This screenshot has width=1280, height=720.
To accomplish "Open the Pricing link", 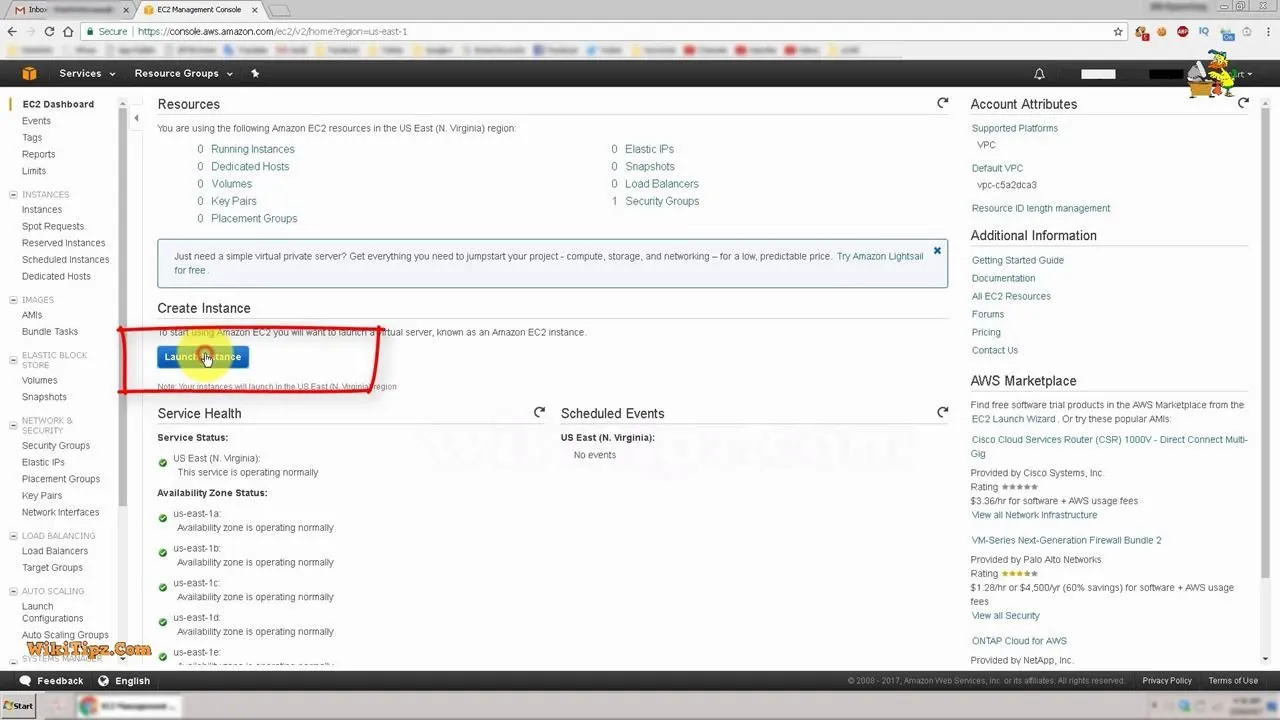I will coord(986,332).
